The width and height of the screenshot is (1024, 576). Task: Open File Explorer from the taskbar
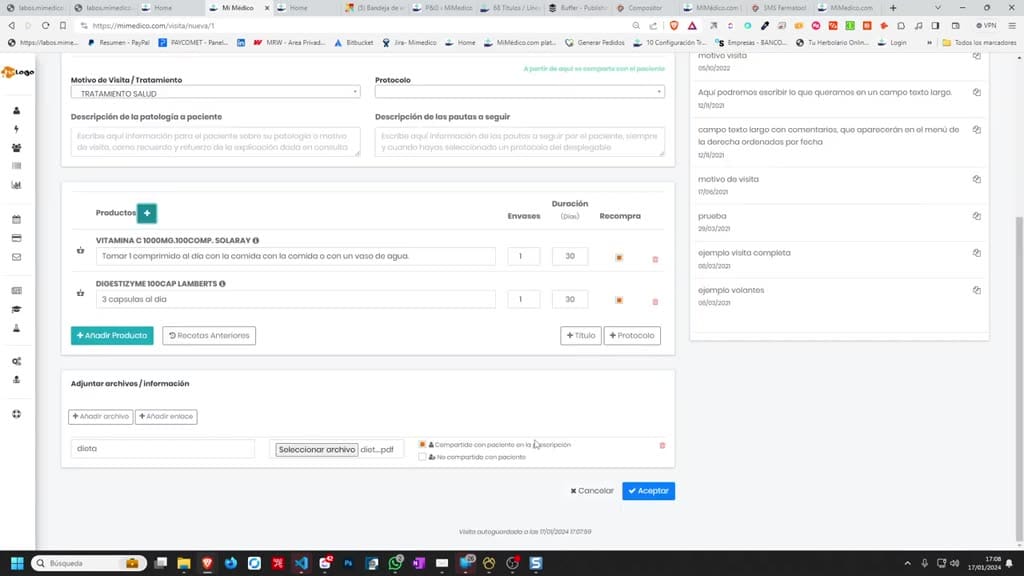[x=184, y=563]
